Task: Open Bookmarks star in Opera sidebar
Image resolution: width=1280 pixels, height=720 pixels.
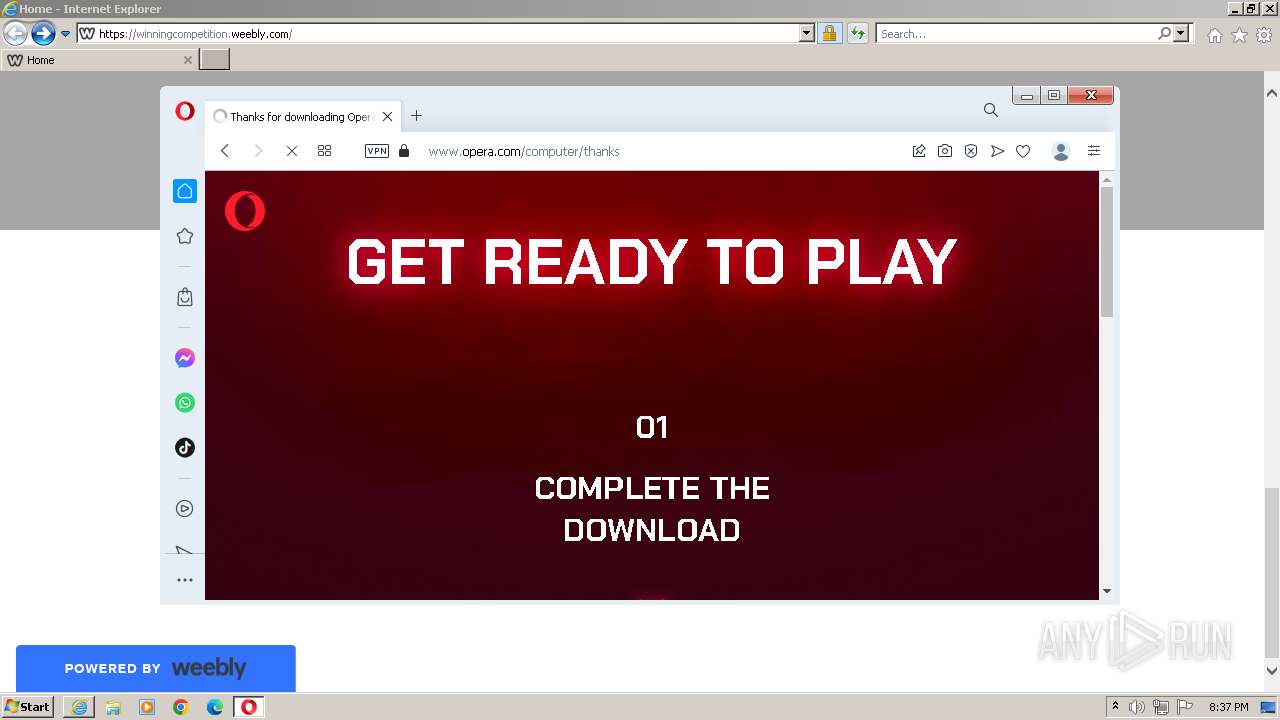Action: click(x=184, y=236)
